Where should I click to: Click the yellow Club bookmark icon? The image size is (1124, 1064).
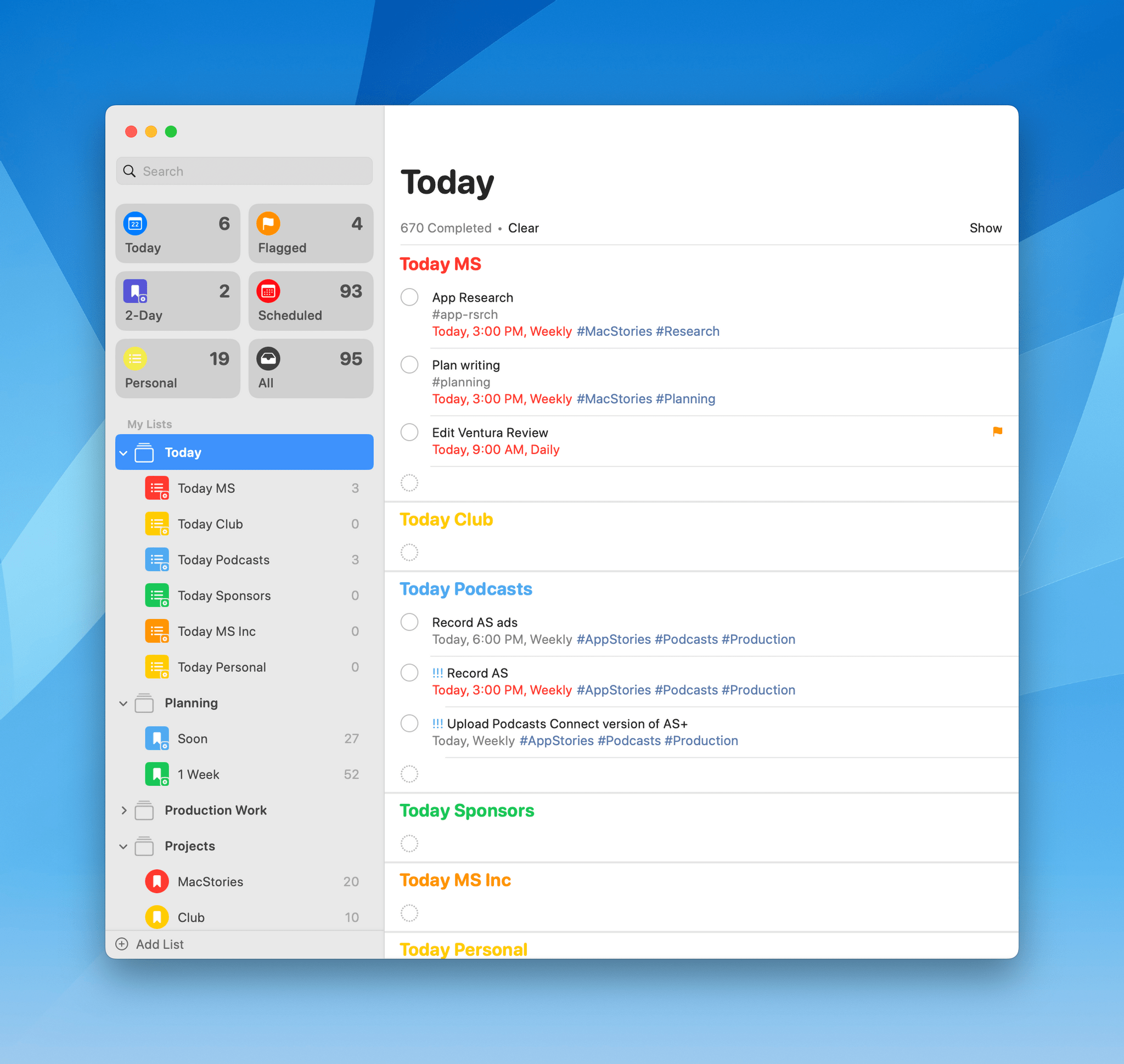pyautogui.click(x=156, y=917)
